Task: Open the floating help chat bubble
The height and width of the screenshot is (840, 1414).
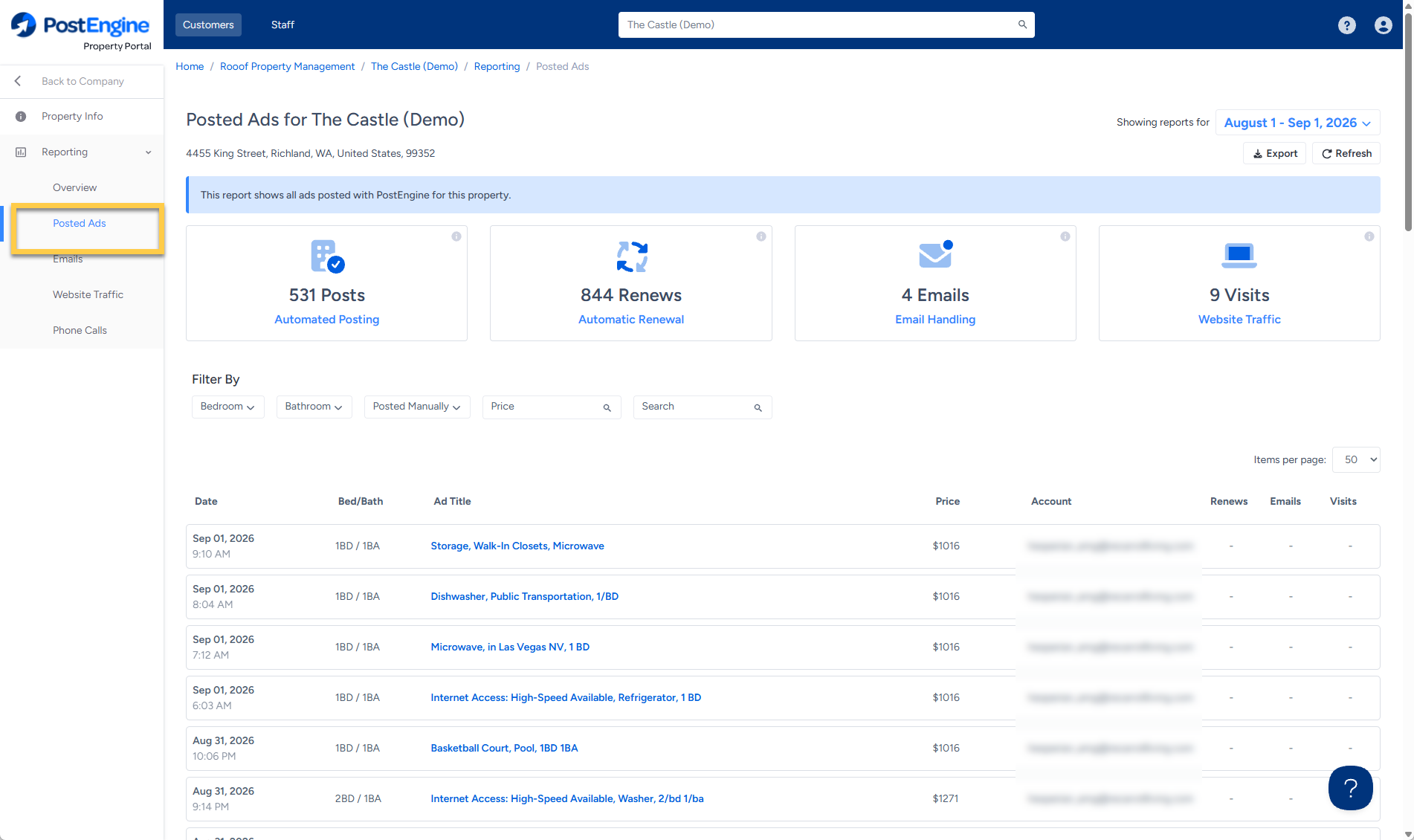Action: coord(1350,788)
